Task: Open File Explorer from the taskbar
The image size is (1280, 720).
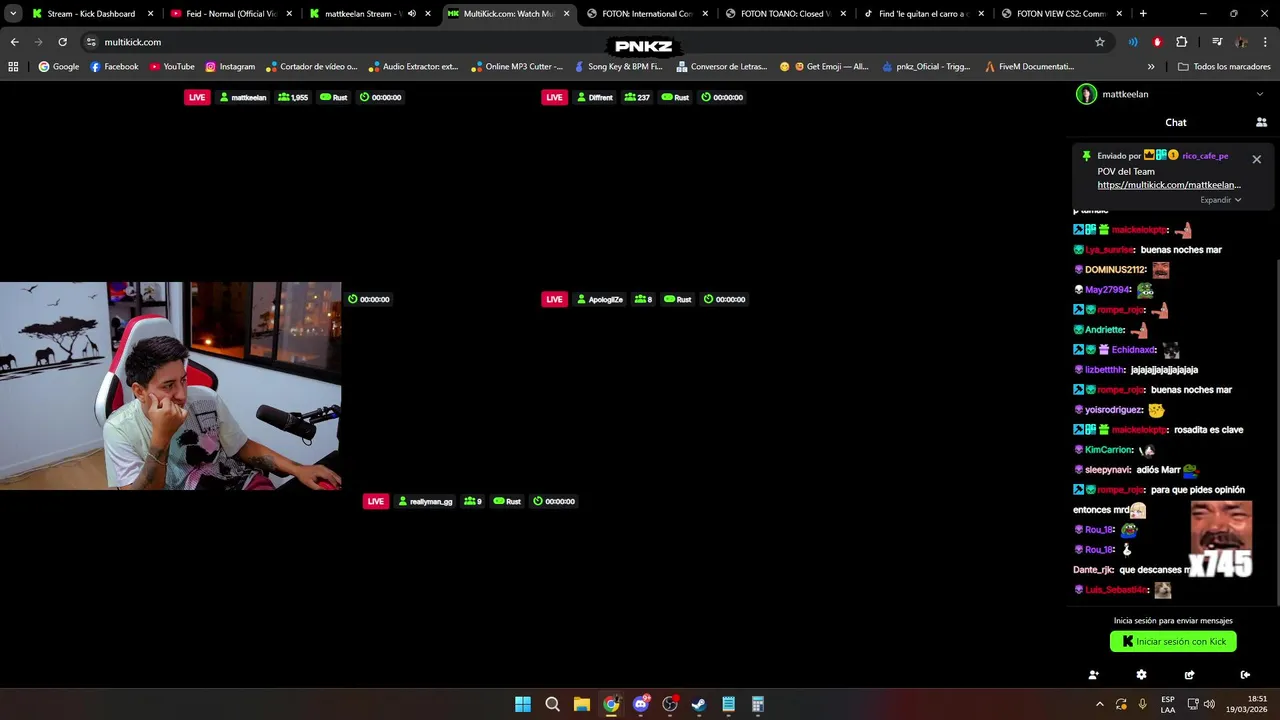Action: 581,704
